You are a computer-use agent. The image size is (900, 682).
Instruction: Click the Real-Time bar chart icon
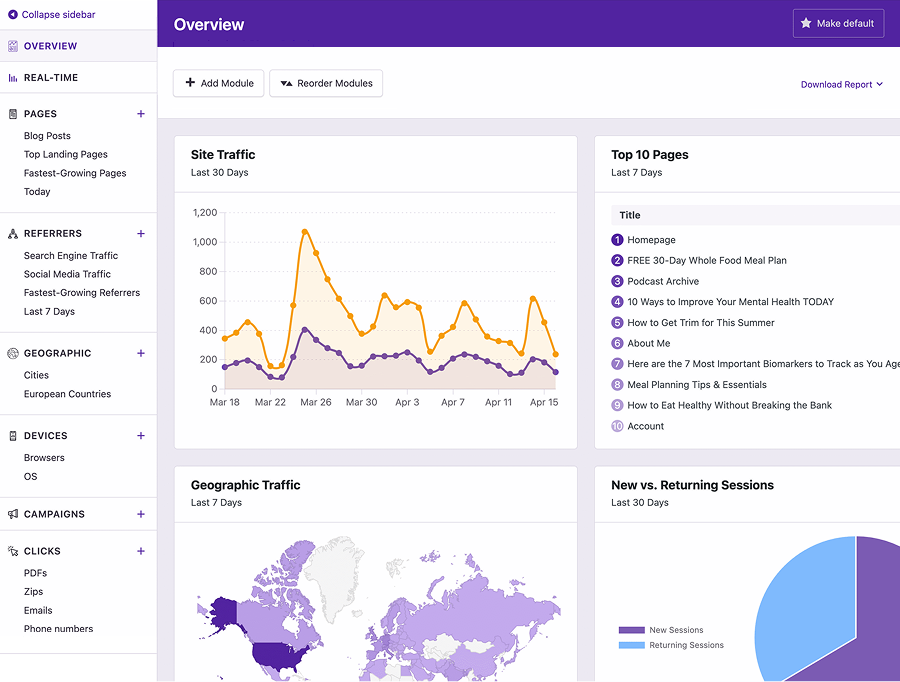pos(13,78)
